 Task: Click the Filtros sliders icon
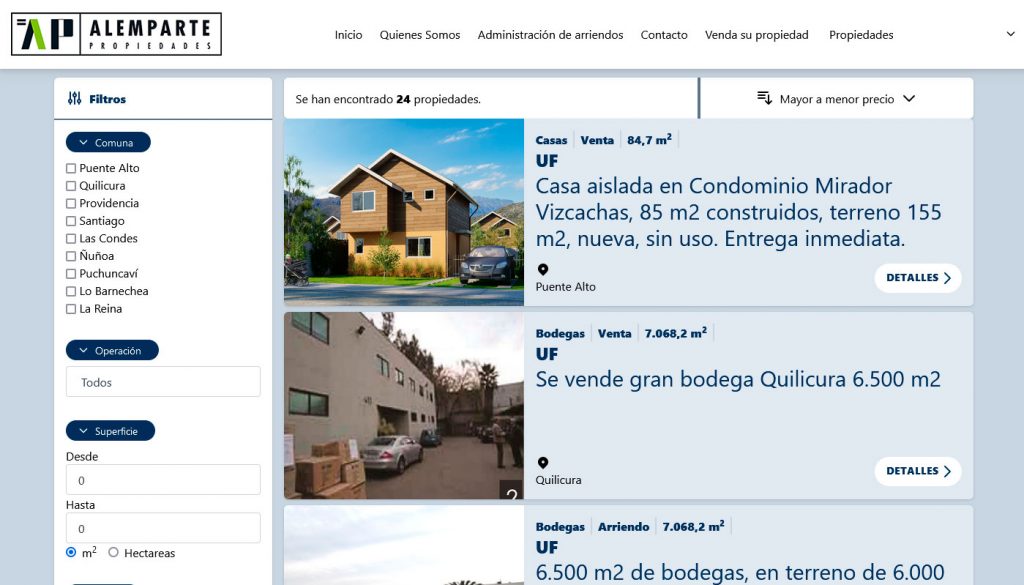click(74, 99)
